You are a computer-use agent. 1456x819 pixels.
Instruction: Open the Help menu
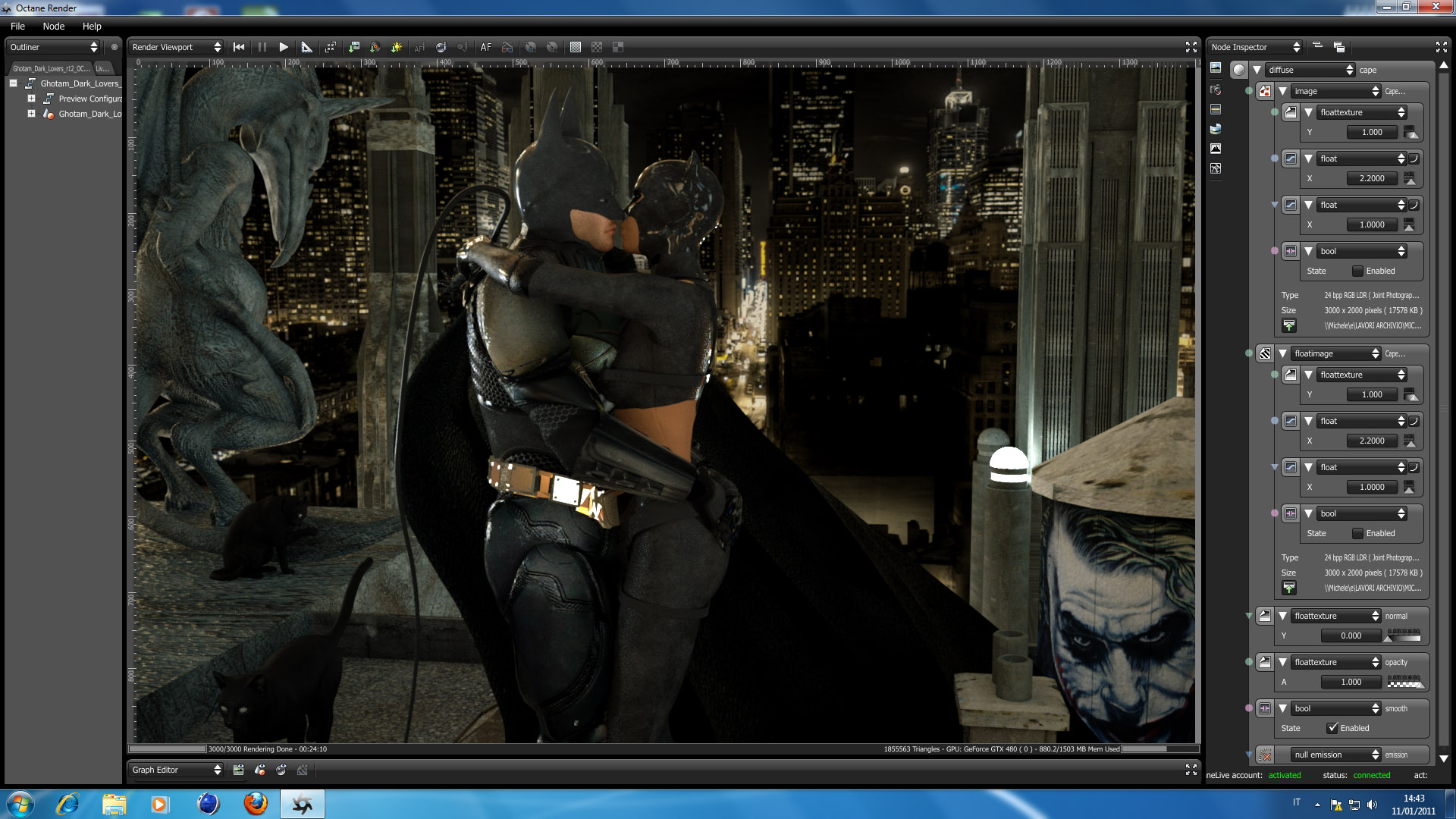tap(92, 26)
